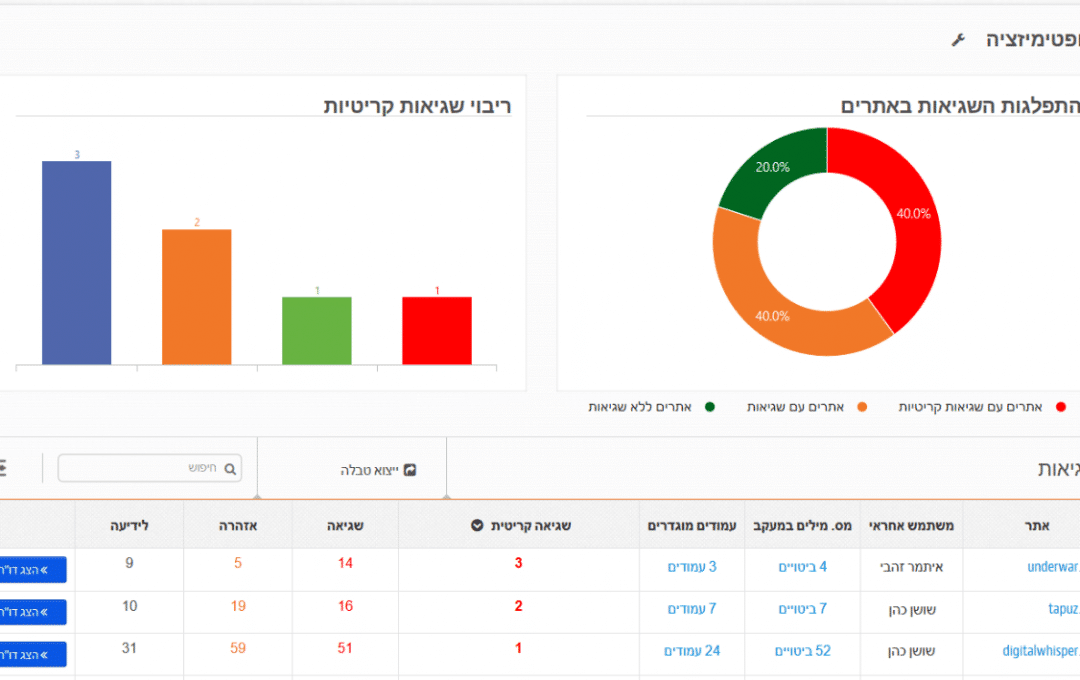Click the error count 51 in digitalwhisper row
The width and height of the screenshot is (1080, 680).
click(345, 648)
